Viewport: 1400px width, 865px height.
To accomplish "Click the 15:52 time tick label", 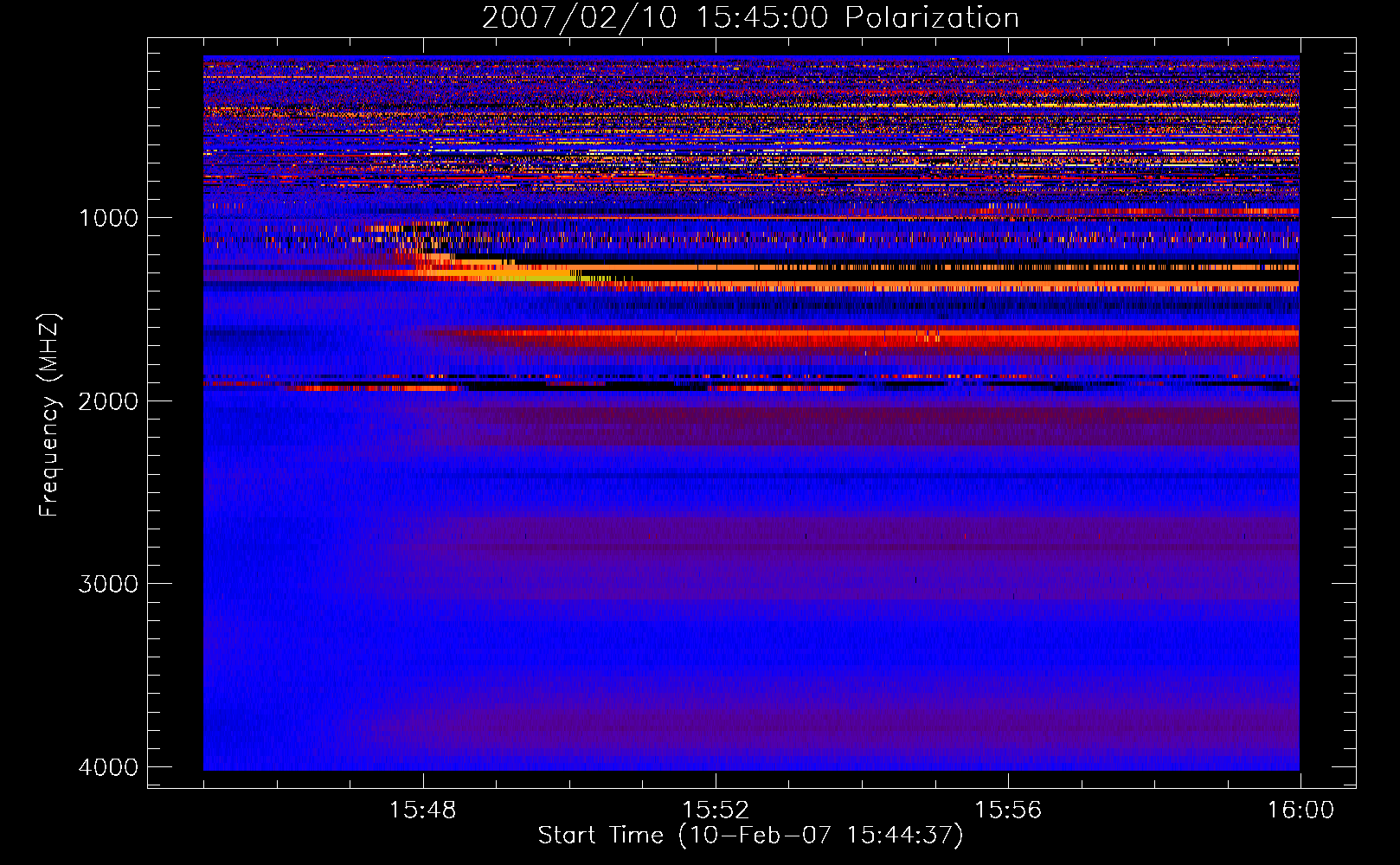I will pyautogui.click(x=716, y=811).
